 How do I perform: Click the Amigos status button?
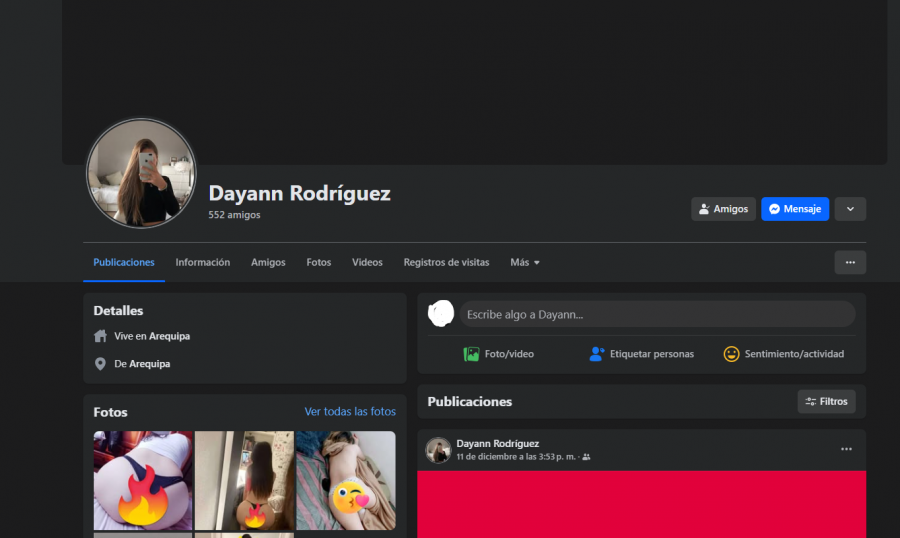click(x=723, y=209)
